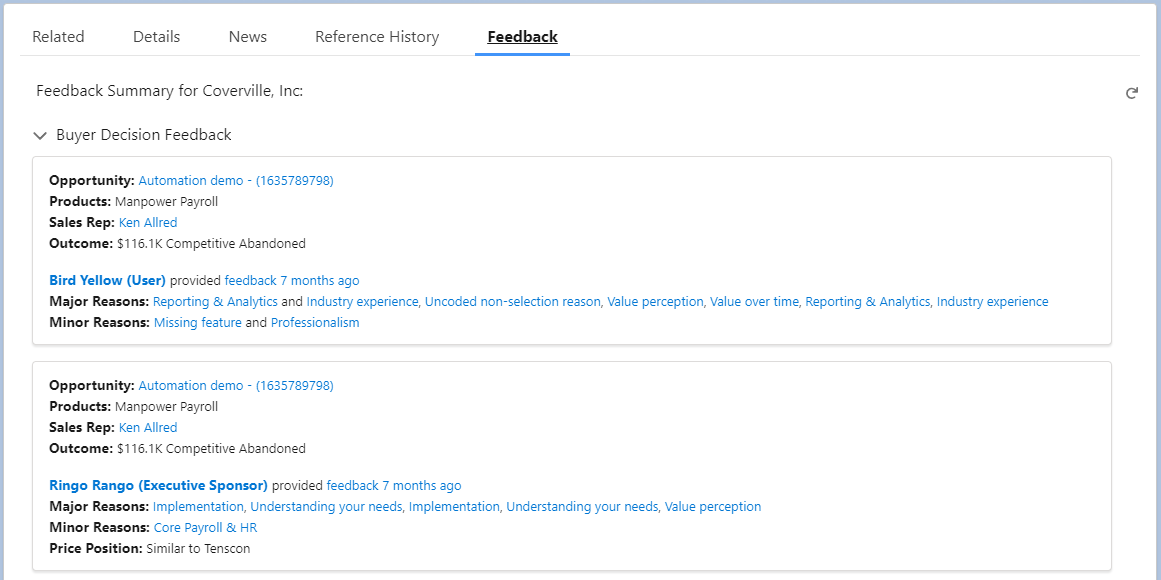Screen dimensions: 1161x580
Task: Click 'Manpower Payroll' products text in second card
Action: click(x=167, y=407)
